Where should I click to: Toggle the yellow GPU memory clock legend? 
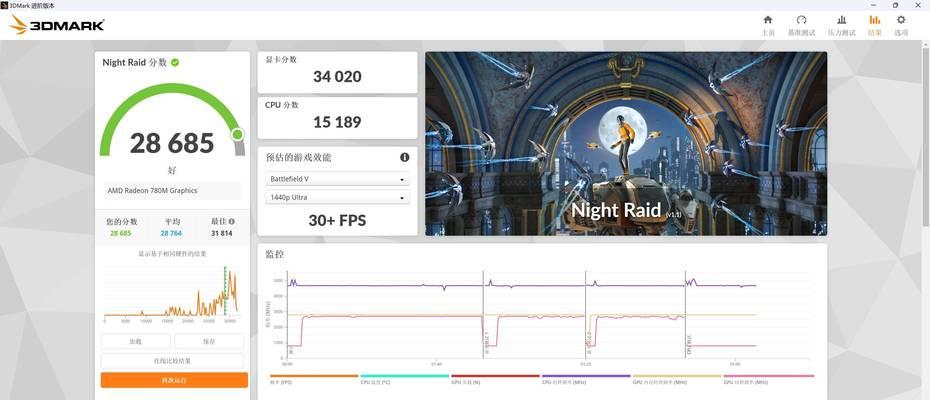pyautogui.click(x=677, y=379)
